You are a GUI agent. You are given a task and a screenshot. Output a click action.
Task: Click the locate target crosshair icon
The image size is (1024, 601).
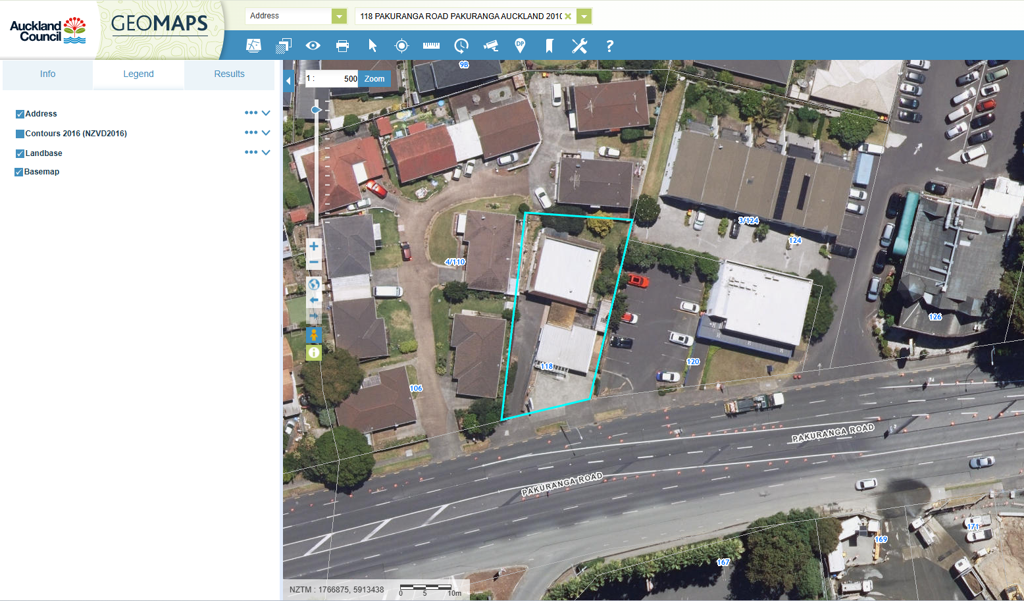point(402,46)
